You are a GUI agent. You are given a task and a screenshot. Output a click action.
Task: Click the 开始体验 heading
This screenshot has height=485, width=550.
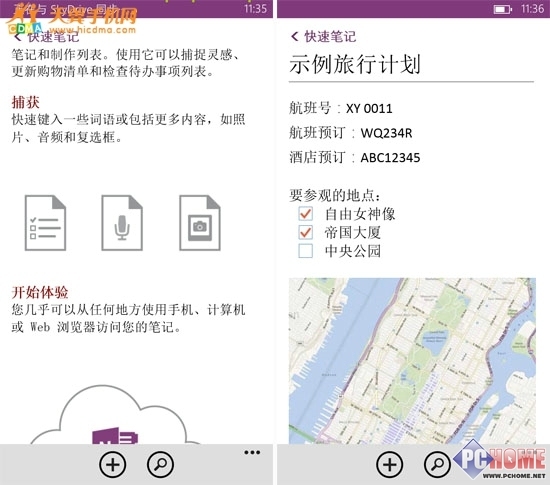click(x=40, y=292)
